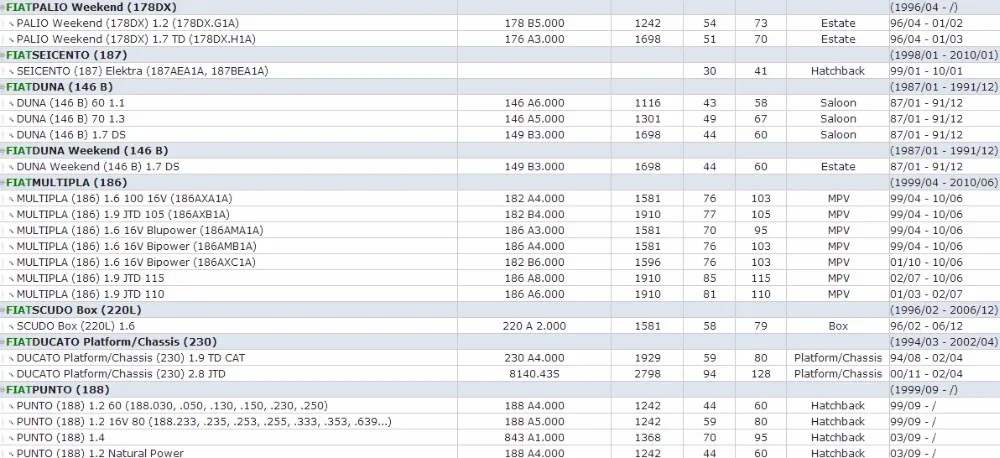Click the arrow icon beside DUNA 60 1.1
Viewport: 1000px width, 458px height.
point(11,103)
